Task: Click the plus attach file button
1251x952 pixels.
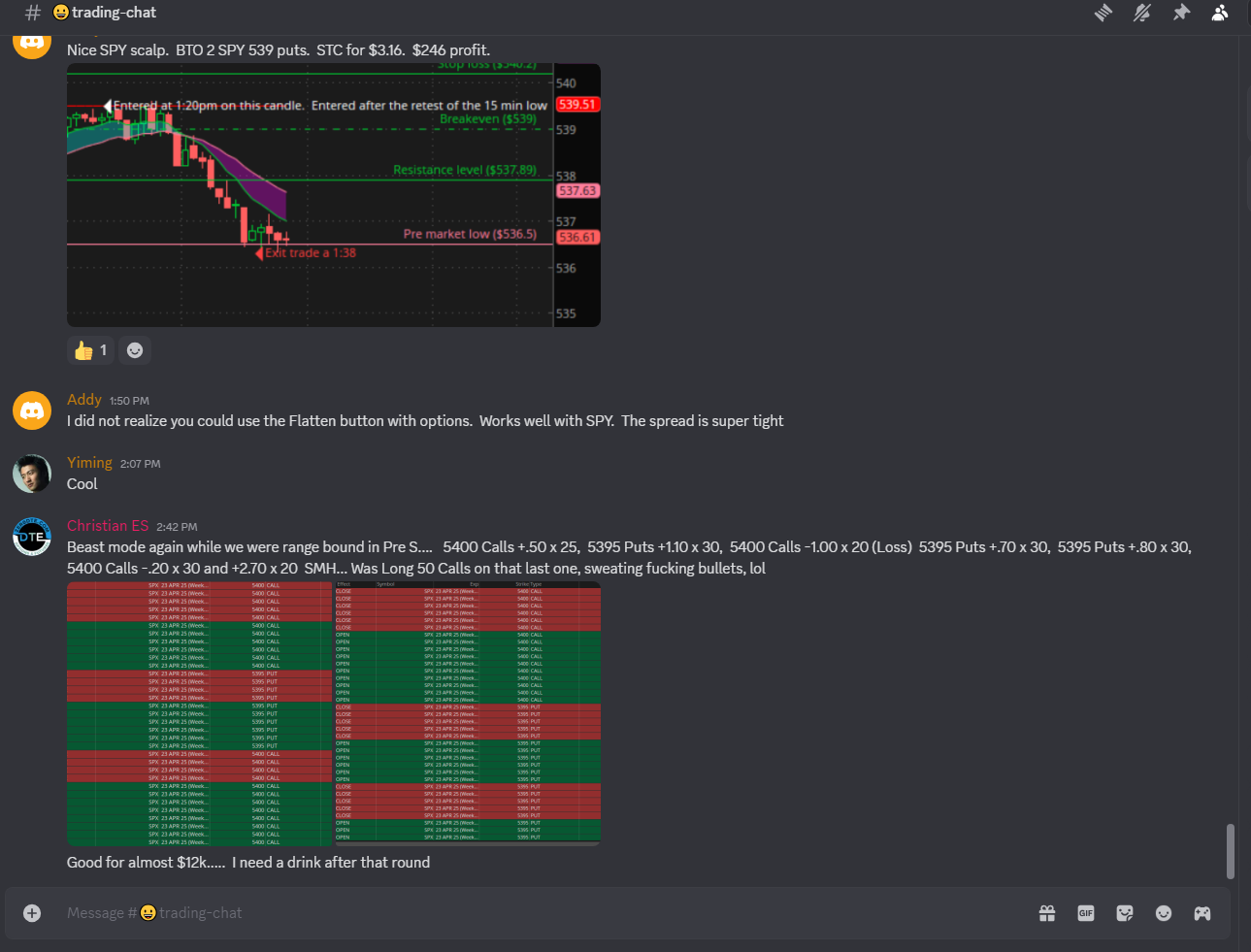Action: tap(32, 913)
